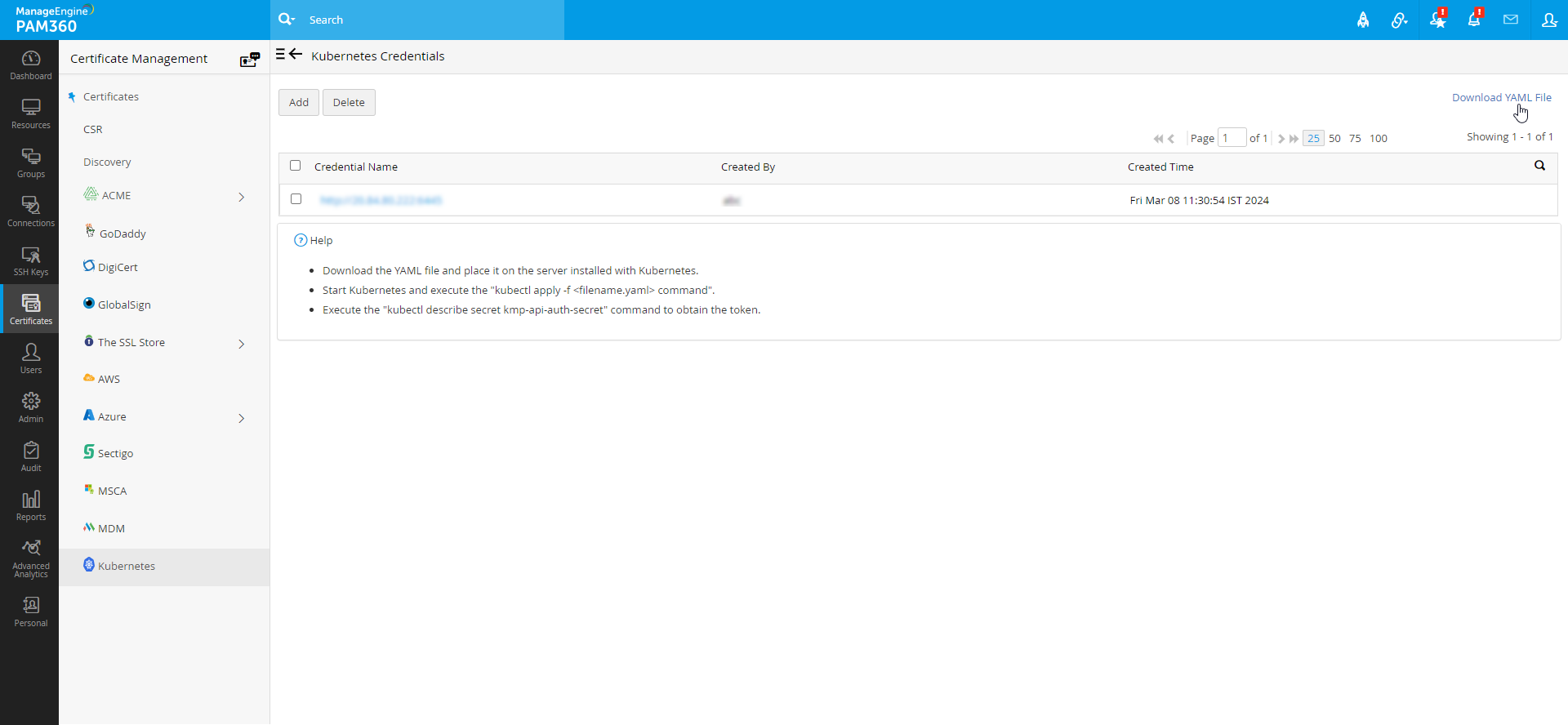The width and height of the screenshot is (1568, 725).
Task: Click the created time 'Fri Mar 08 11:30:54 IST 2024'
Action: (x=1200, y=200)
